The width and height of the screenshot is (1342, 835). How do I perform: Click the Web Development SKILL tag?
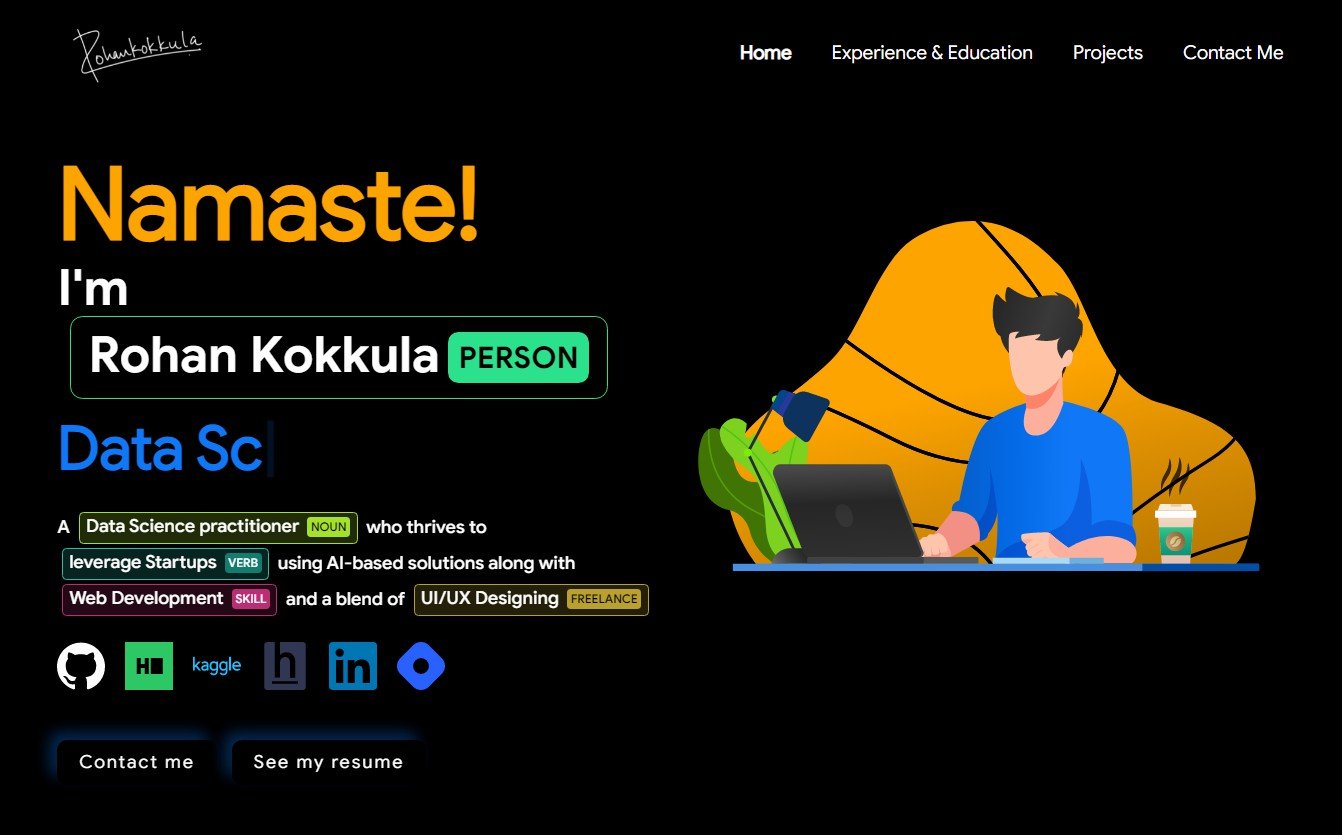pyautogui.click(x=169, y=599)
